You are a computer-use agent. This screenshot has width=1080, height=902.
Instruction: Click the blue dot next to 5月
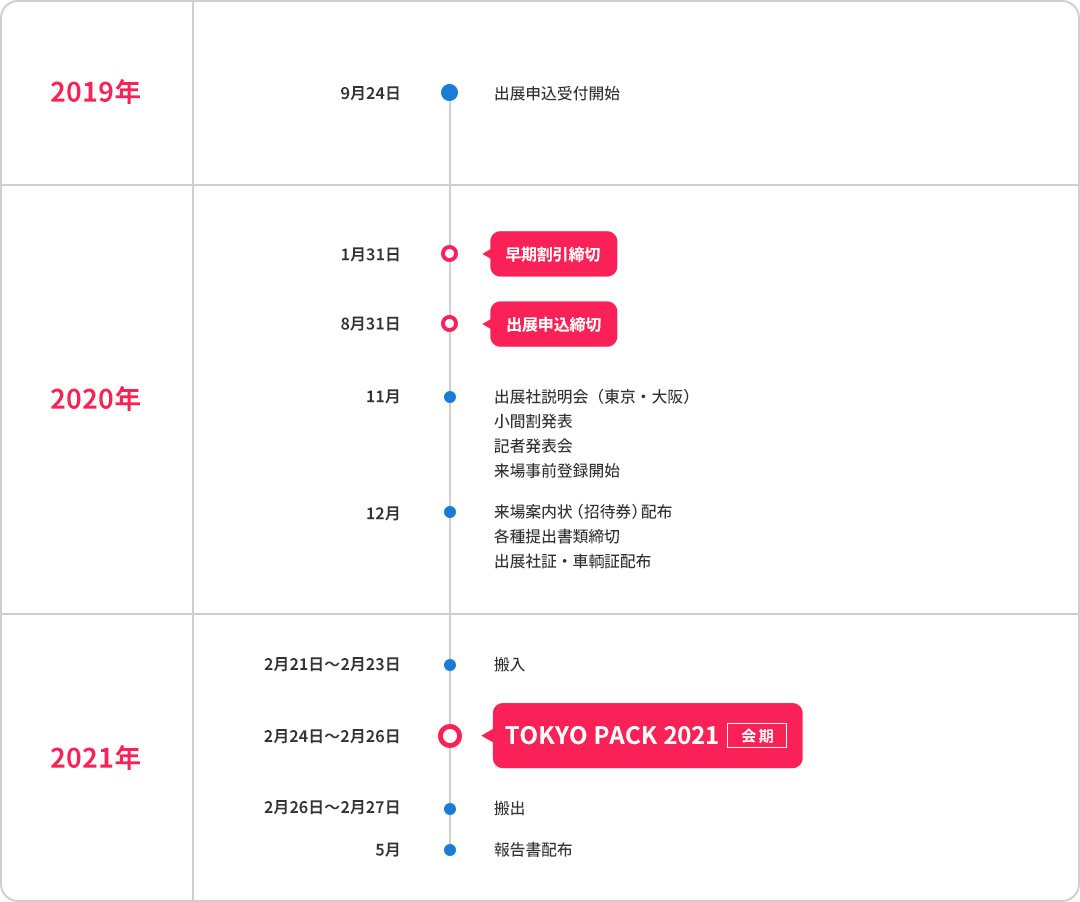pyautogui.click(x=450, y=850)
